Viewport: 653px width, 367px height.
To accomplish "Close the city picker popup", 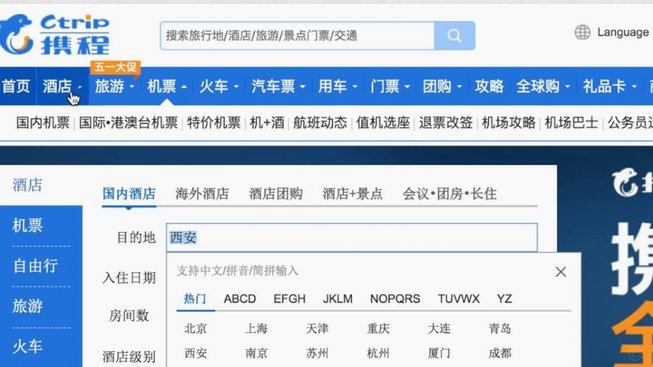I will coord(561,272).
